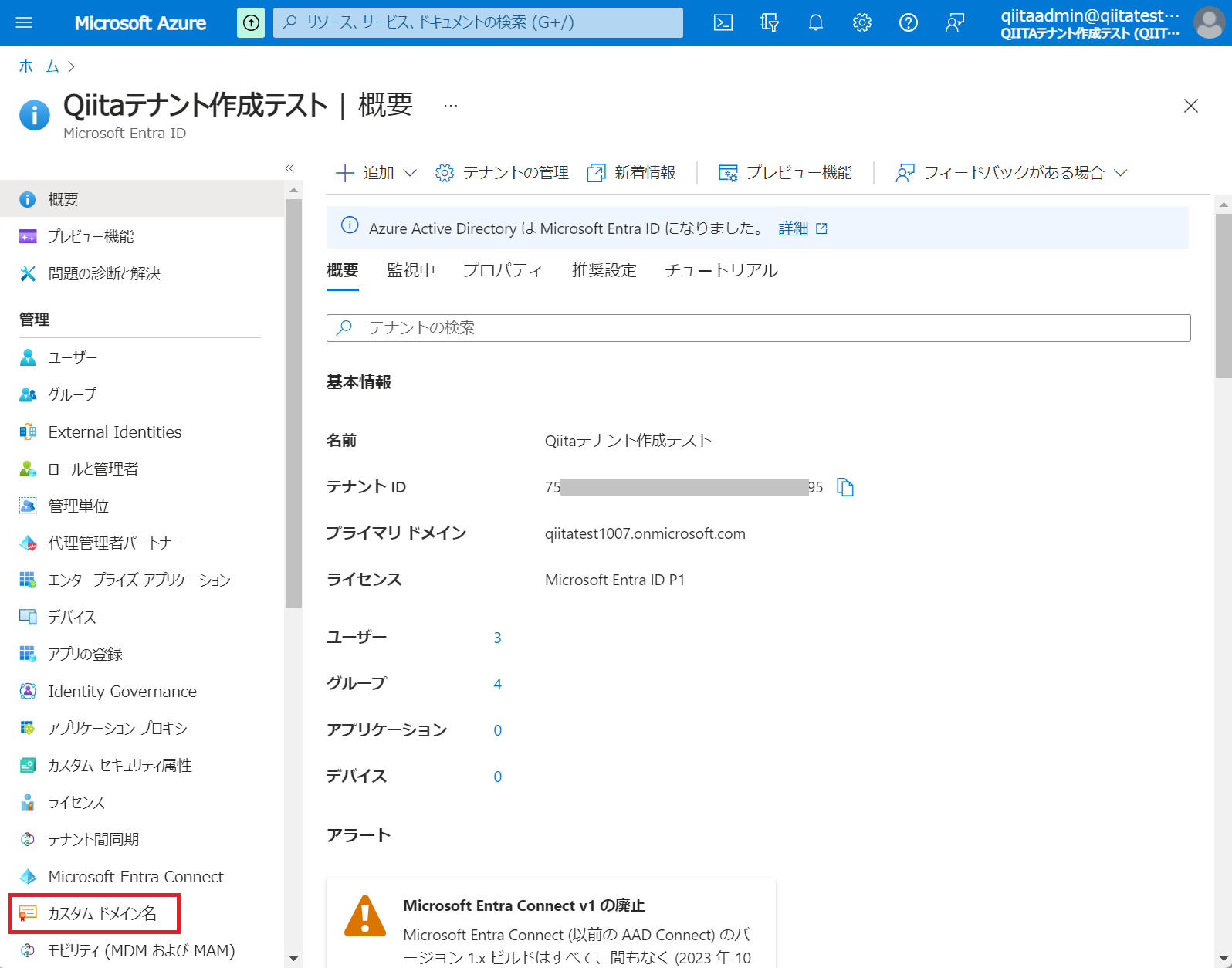Open the user count link 3
The image size is (1232, 968).
point(498,638)
